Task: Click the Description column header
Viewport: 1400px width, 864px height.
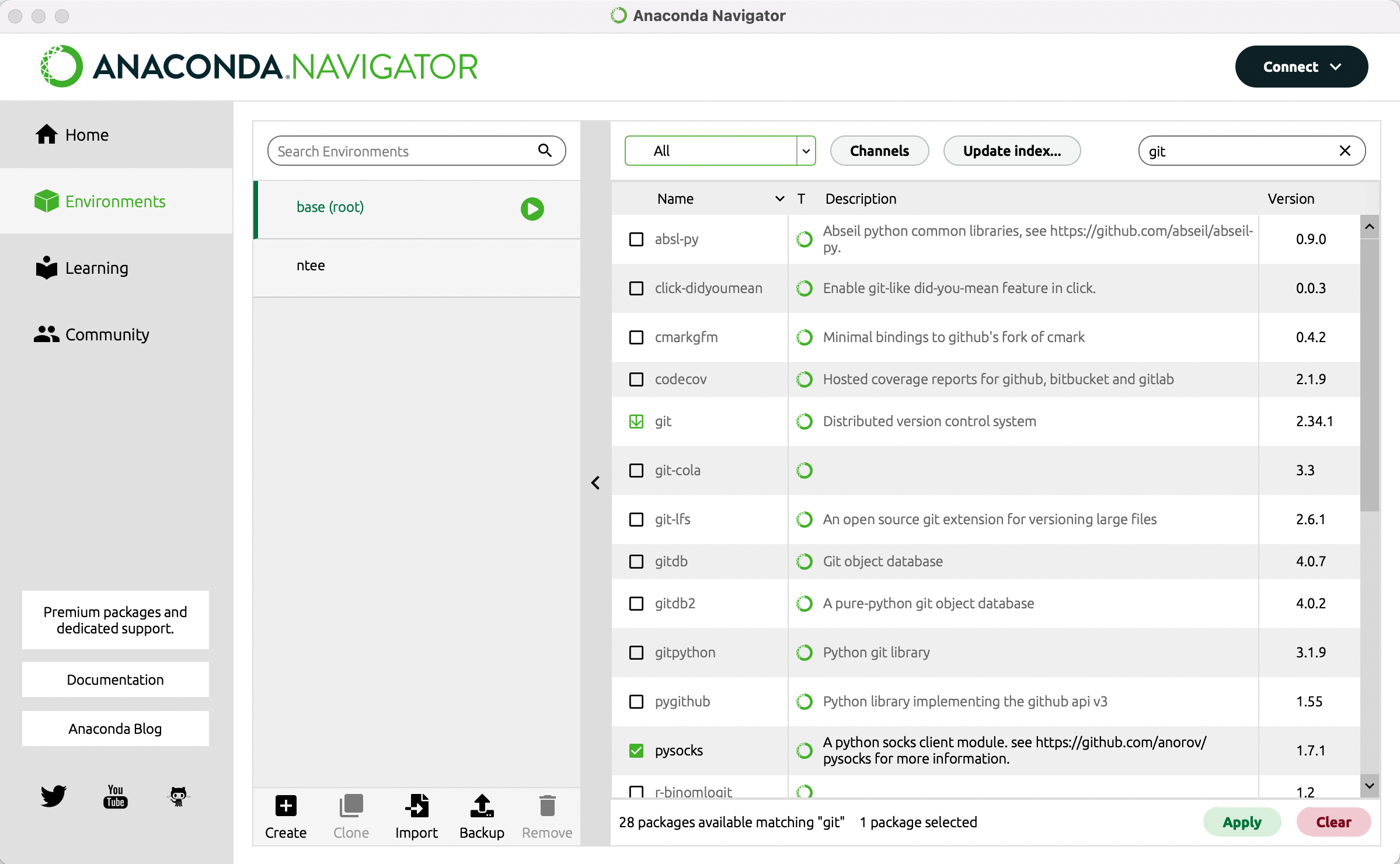Action: 861,199
